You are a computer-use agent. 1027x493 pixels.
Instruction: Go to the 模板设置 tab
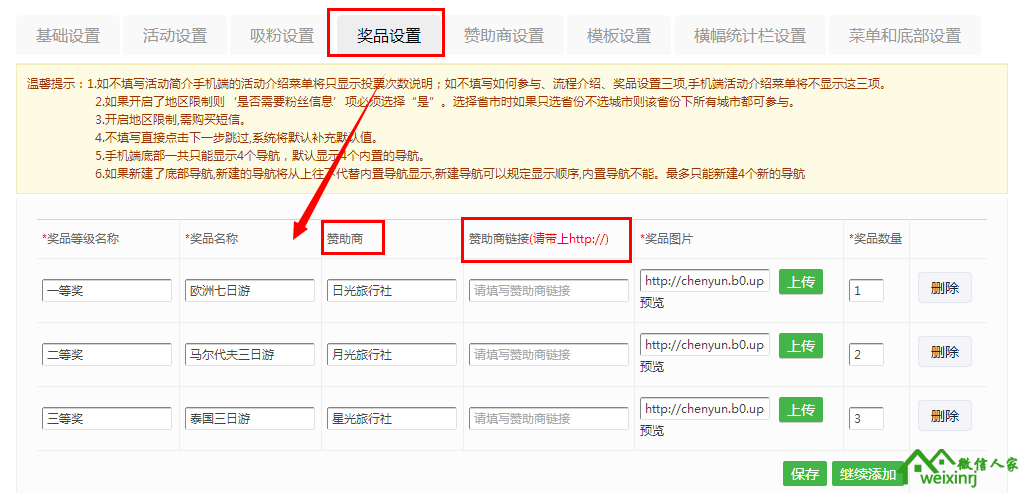point(618,36)
